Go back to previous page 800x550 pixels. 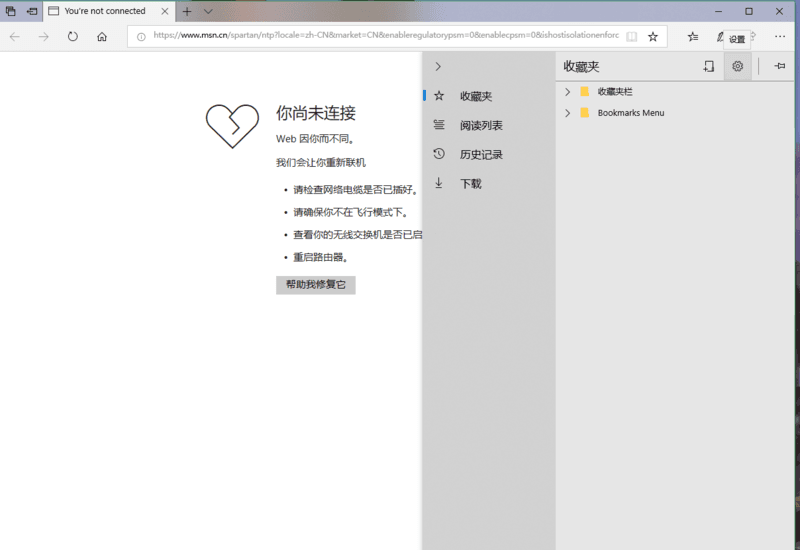(x=15, y=36)
